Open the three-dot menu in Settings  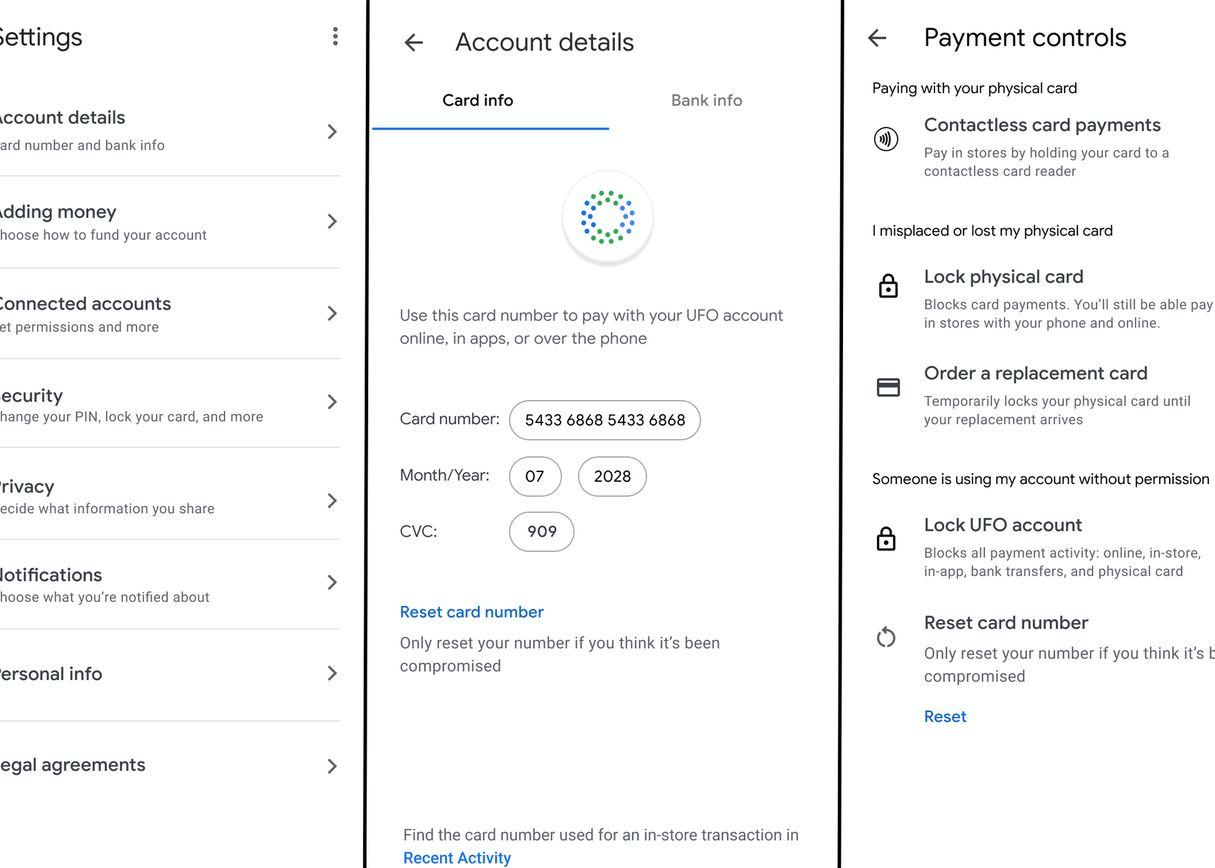tap(335, 36)
